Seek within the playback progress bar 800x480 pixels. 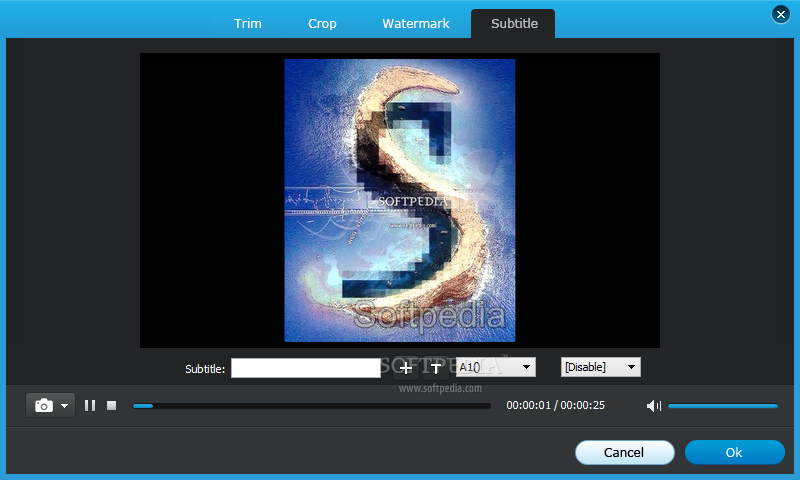pyautogui.click(x=311, y=406)
